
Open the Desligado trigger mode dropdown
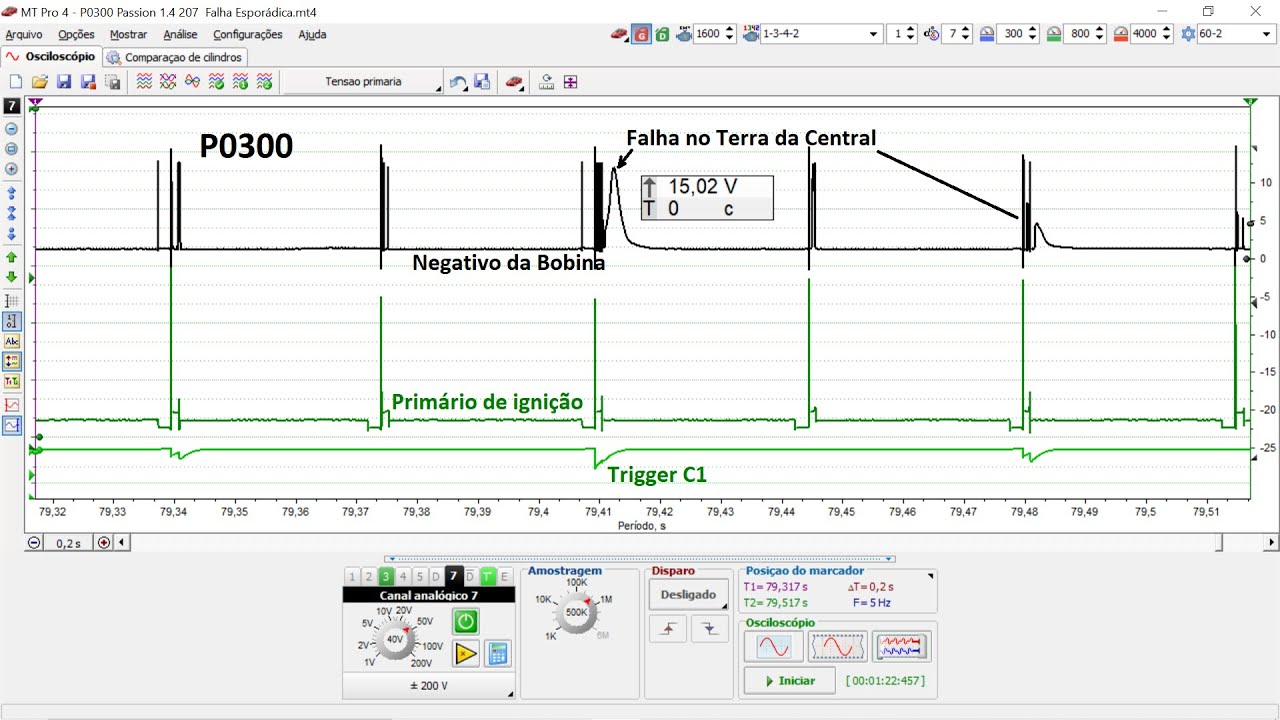click(x=688, y=594)
